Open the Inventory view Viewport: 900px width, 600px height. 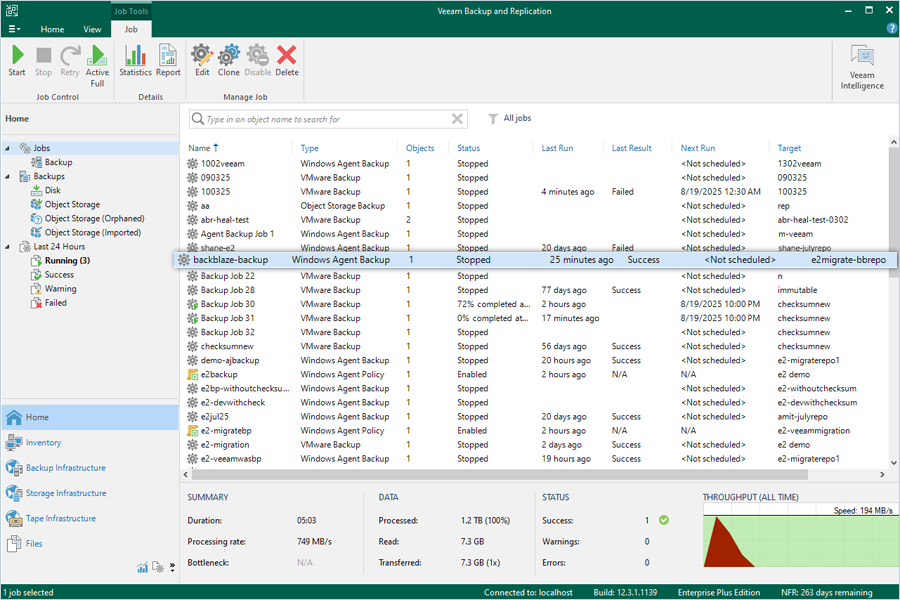point(90,443)
